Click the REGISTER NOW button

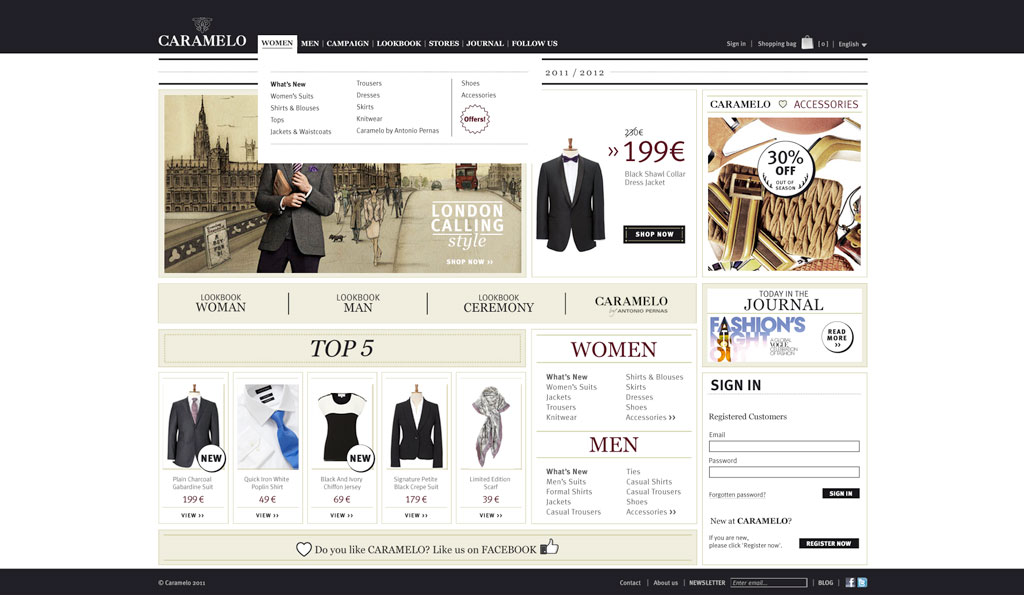tap(829, 543)
